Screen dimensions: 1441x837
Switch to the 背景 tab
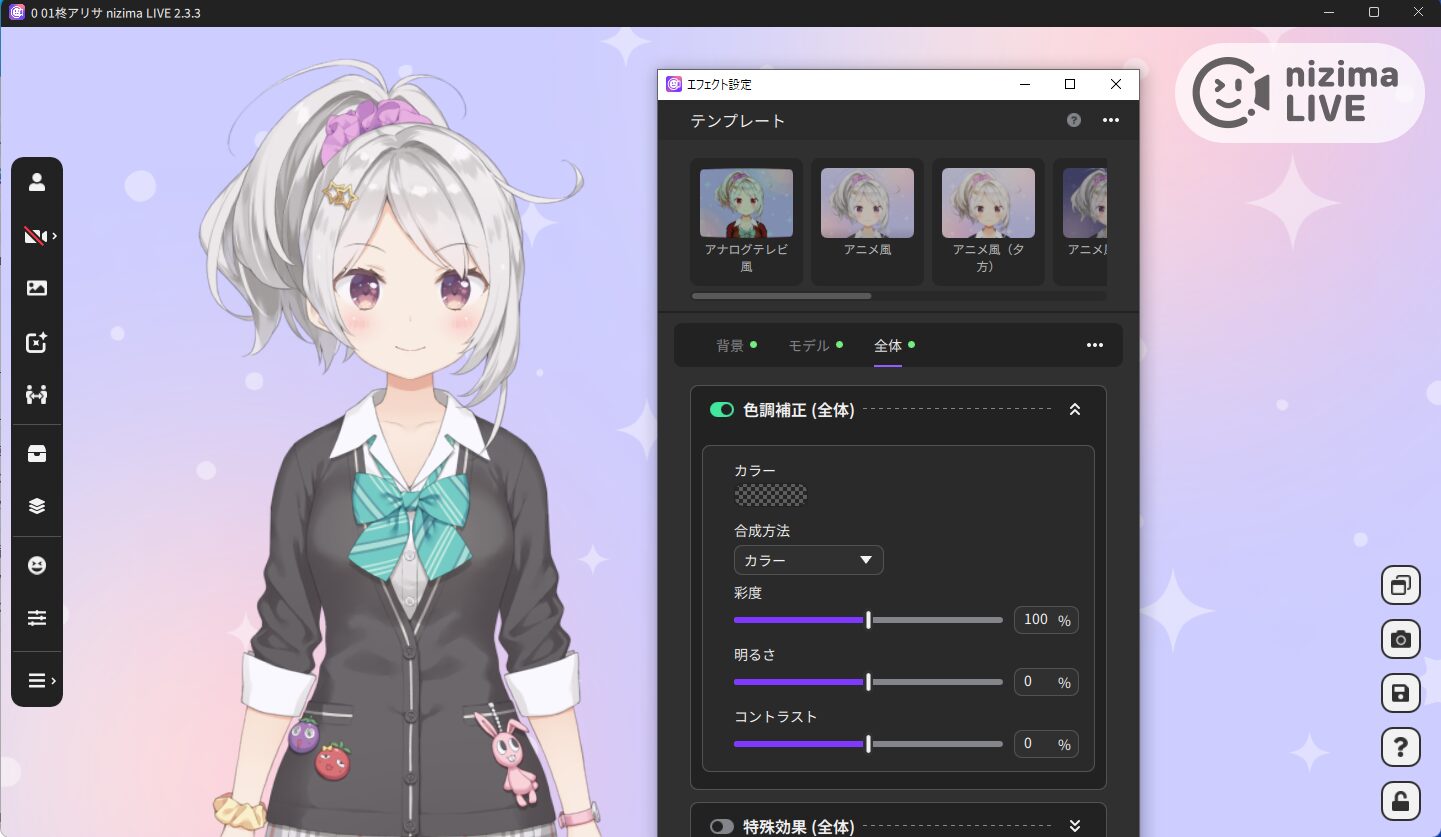coord(729,345)
